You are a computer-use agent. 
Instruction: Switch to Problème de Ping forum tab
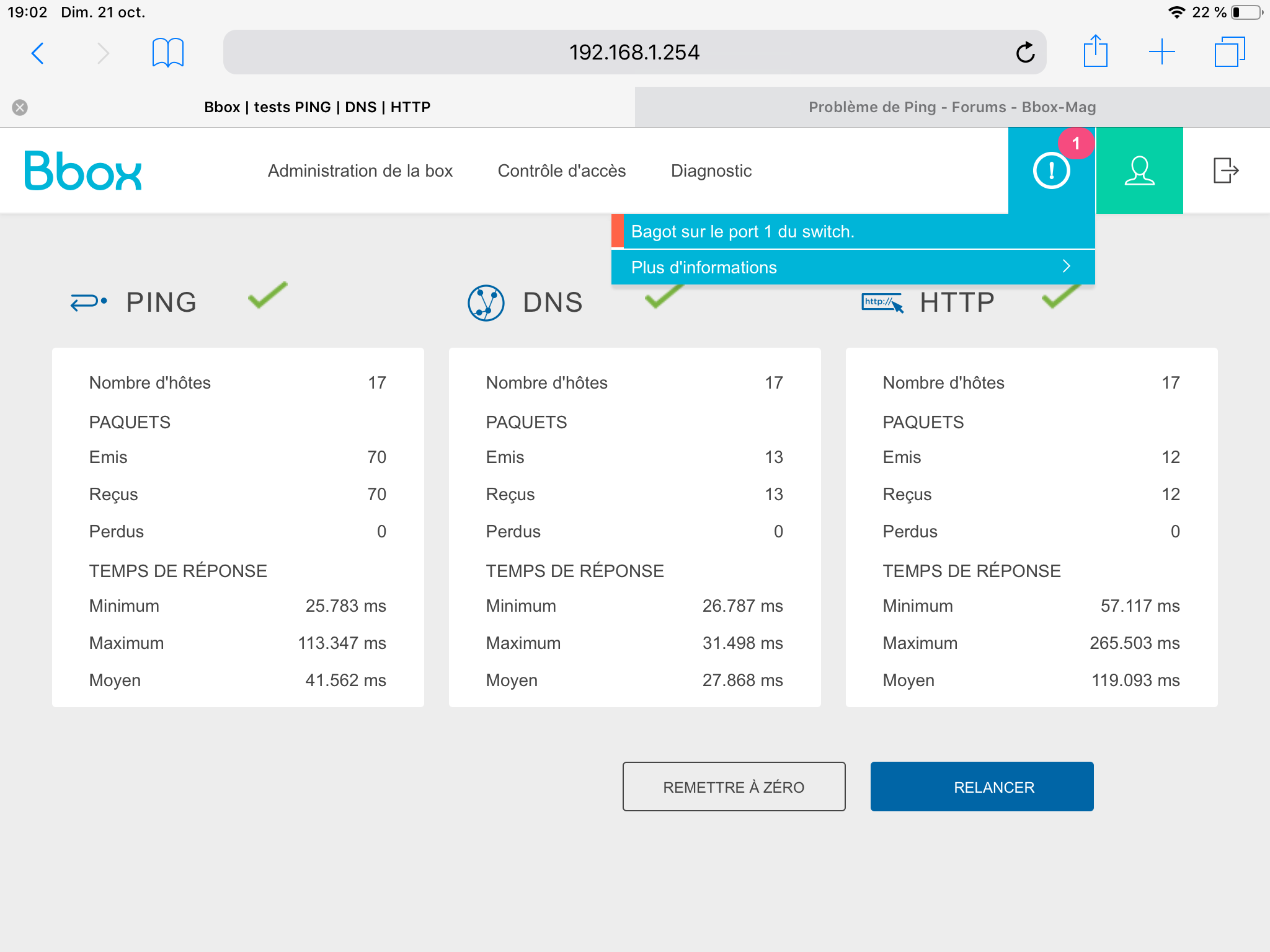[x=952, y=107]
